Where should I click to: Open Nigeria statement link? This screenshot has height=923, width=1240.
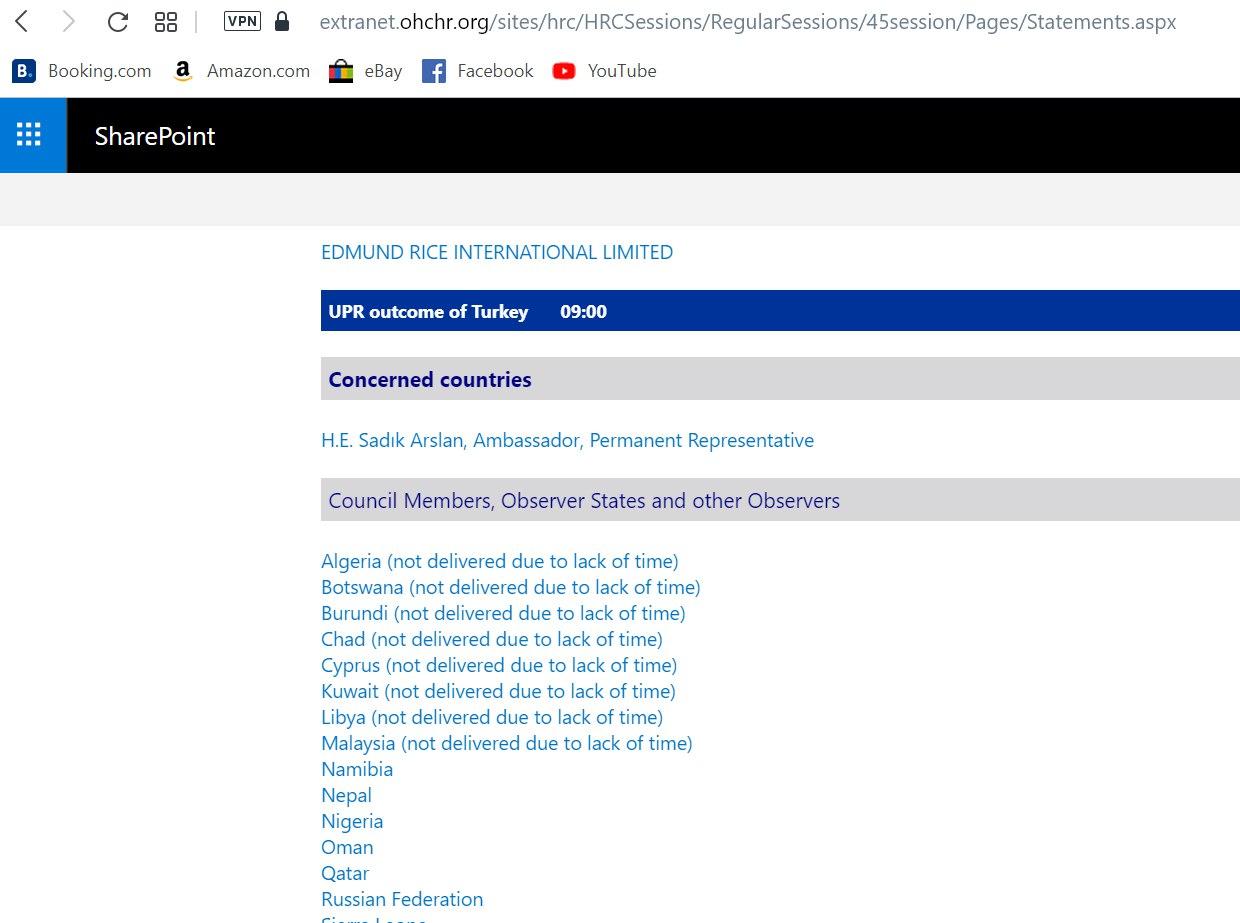(x=352, y=821)
